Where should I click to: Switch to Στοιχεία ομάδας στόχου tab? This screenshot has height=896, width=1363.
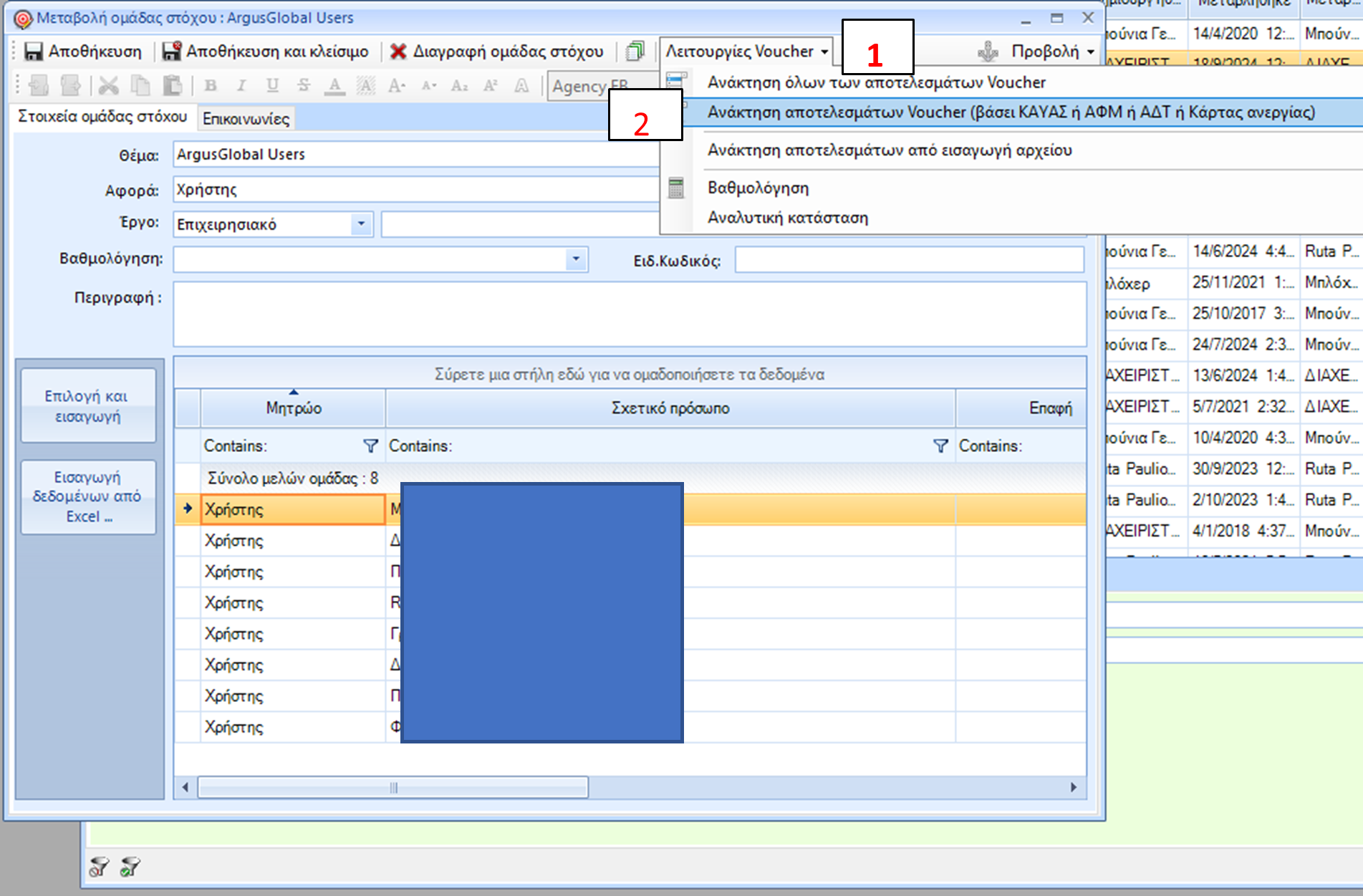pos(102,117)
